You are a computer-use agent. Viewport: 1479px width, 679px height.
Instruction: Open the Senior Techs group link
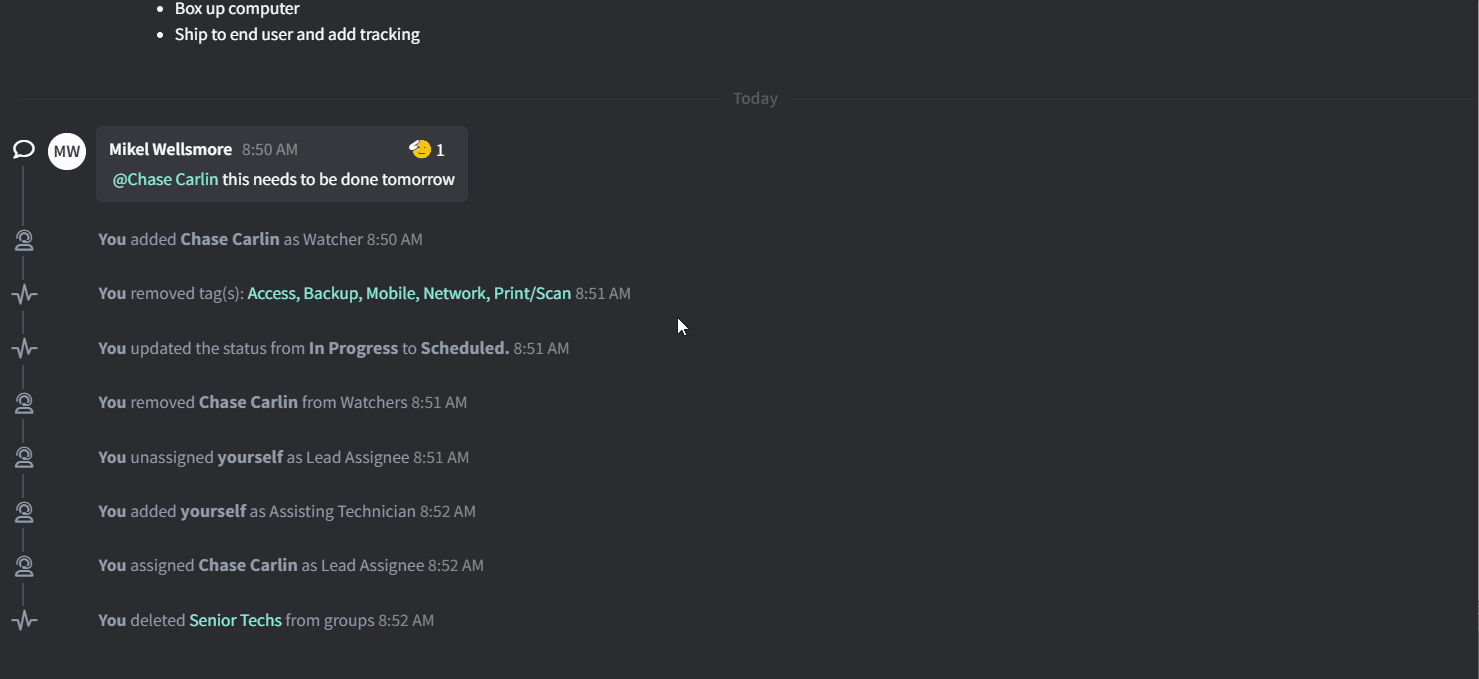pos(235,621)
